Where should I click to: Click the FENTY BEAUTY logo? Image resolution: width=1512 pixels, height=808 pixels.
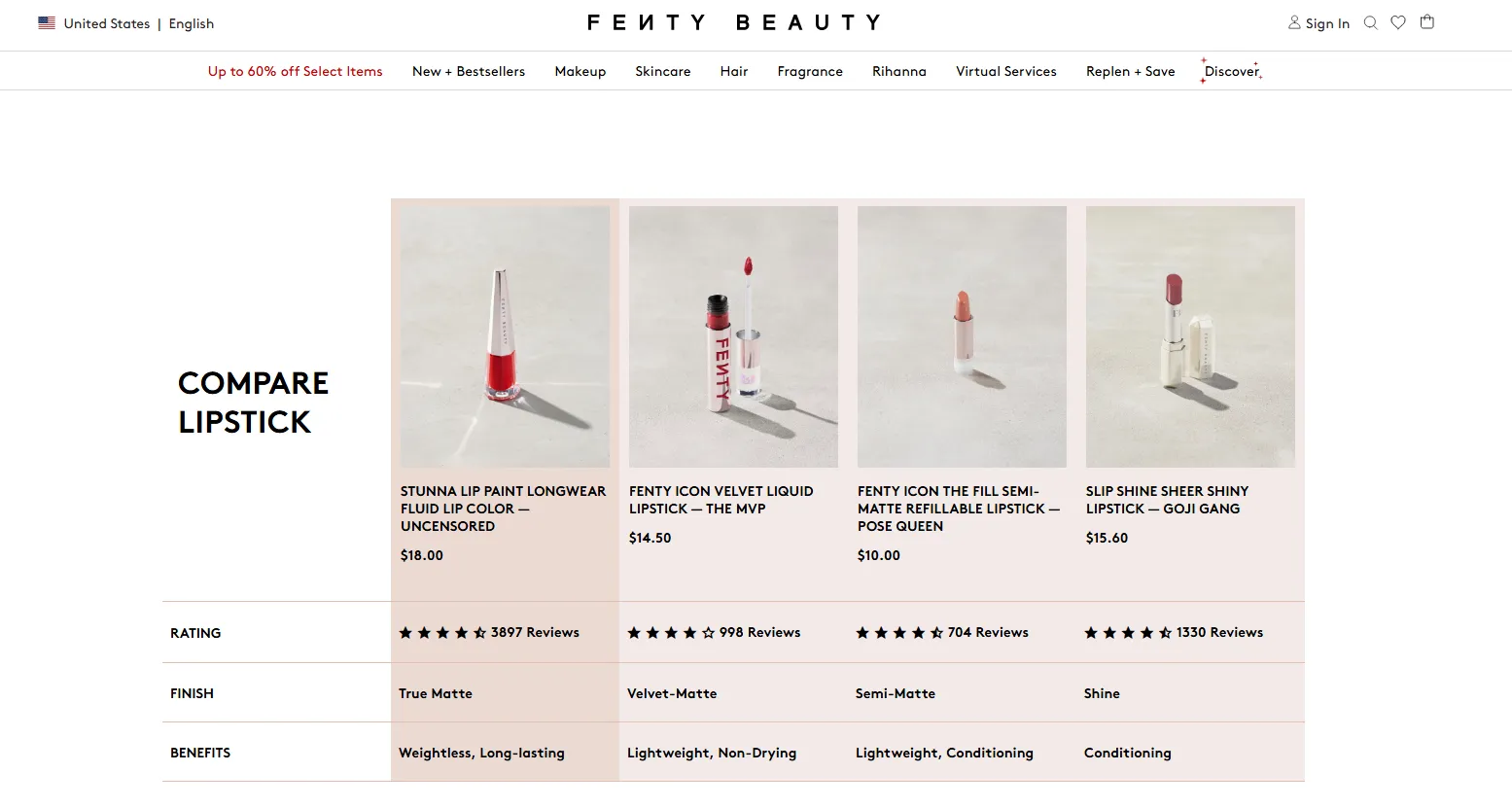tap(732, 21)
